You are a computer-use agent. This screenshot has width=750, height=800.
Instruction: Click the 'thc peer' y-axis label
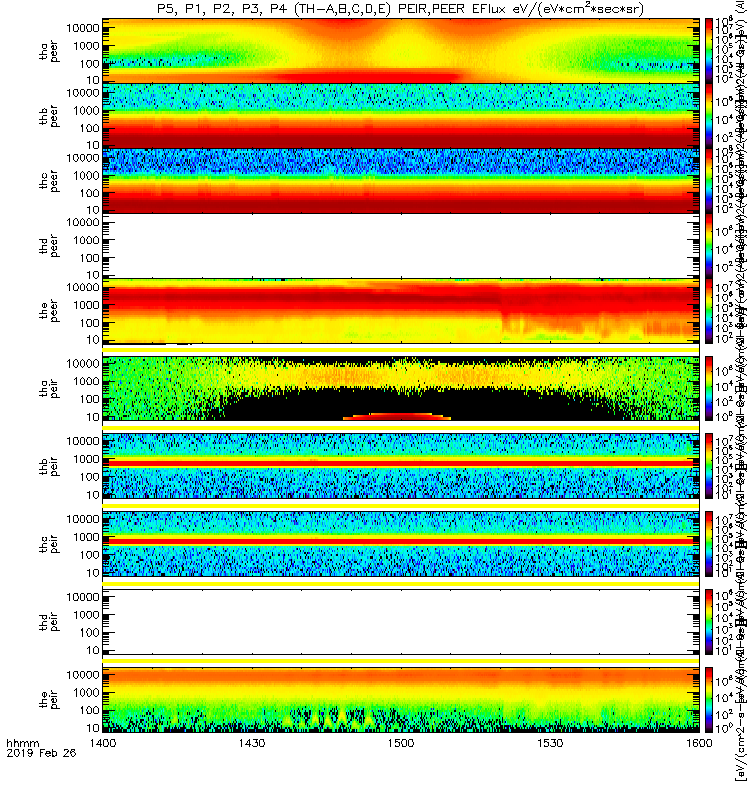(49, 182)
